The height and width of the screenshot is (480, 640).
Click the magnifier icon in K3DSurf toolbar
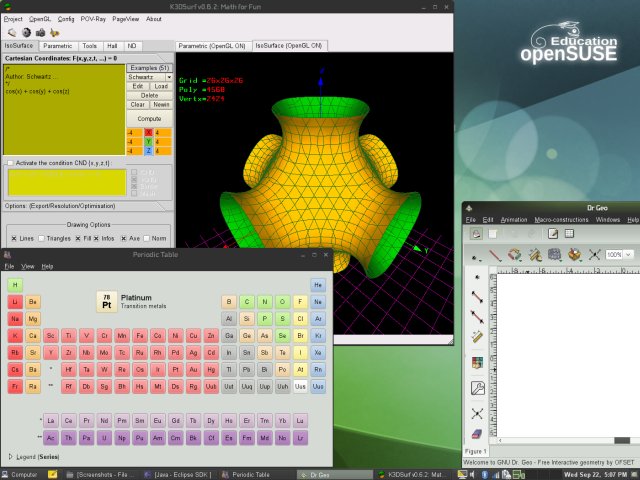[11, 32]
